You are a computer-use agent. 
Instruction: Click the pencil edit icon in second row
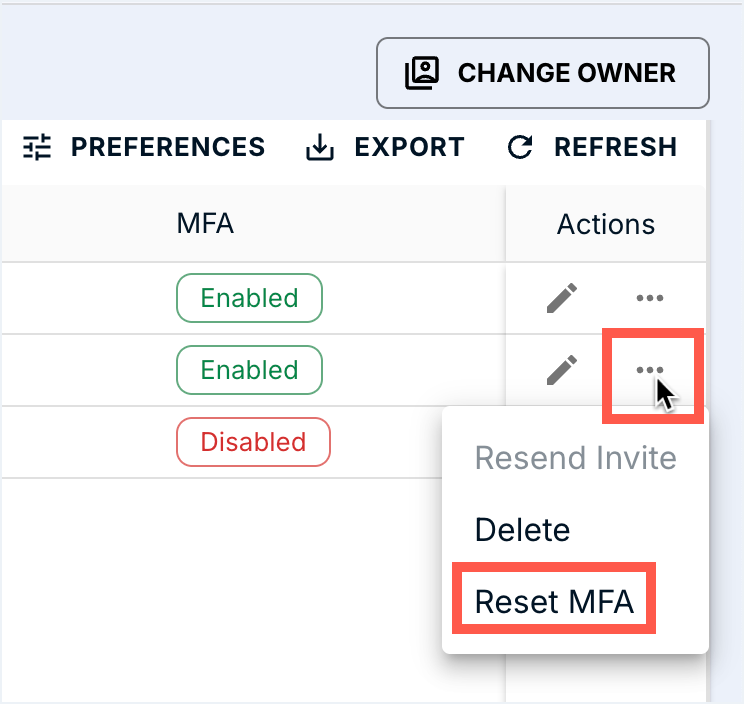(x=562, y=370)
